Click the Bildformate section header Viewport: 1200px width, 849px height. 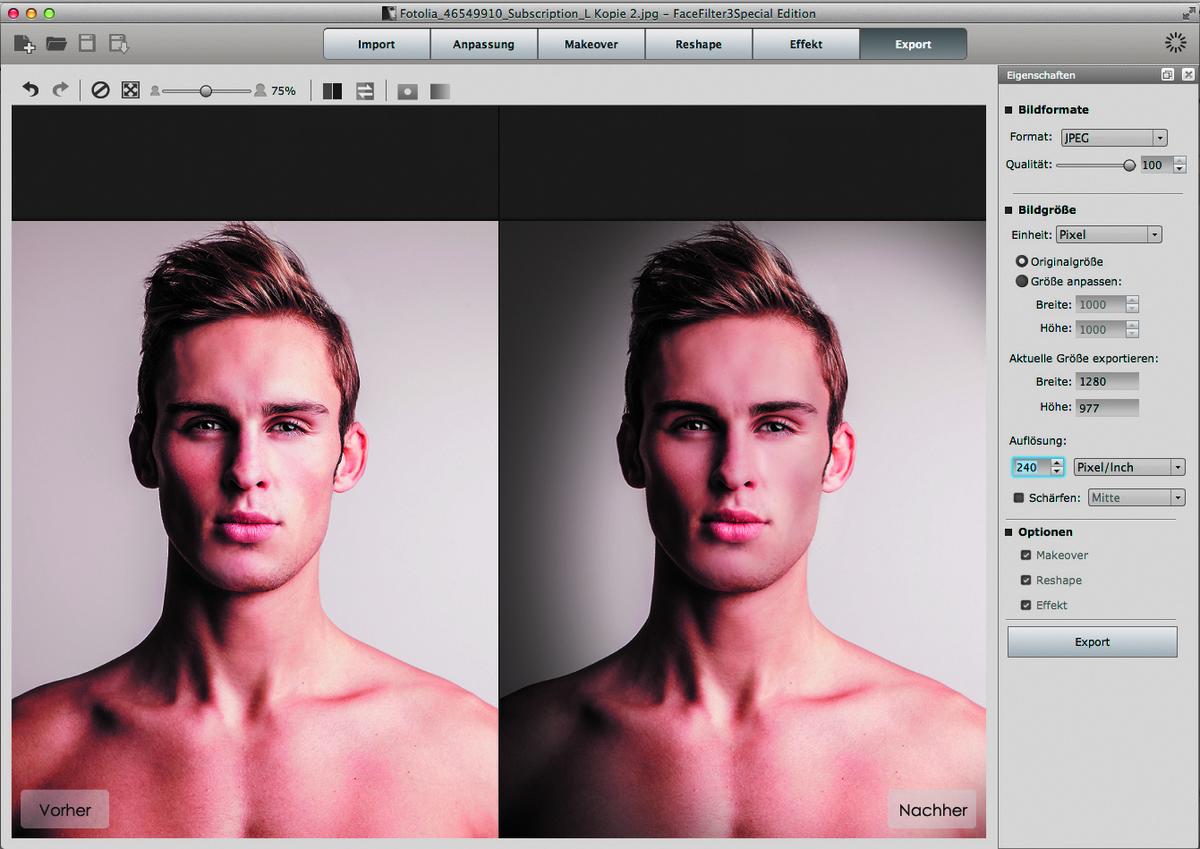point(1053,110)
